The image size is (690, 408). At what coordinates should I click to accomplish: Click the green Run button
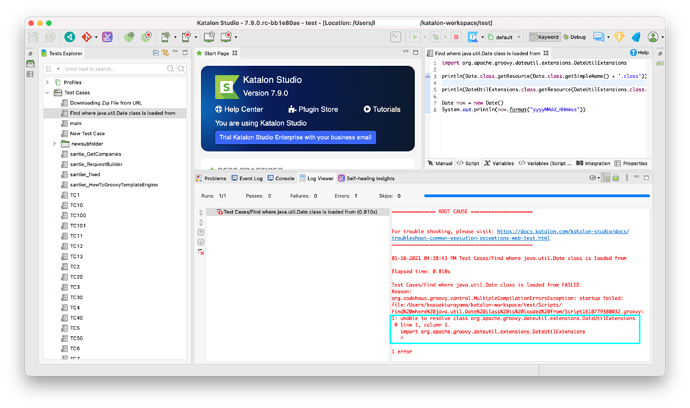(415, 37)
